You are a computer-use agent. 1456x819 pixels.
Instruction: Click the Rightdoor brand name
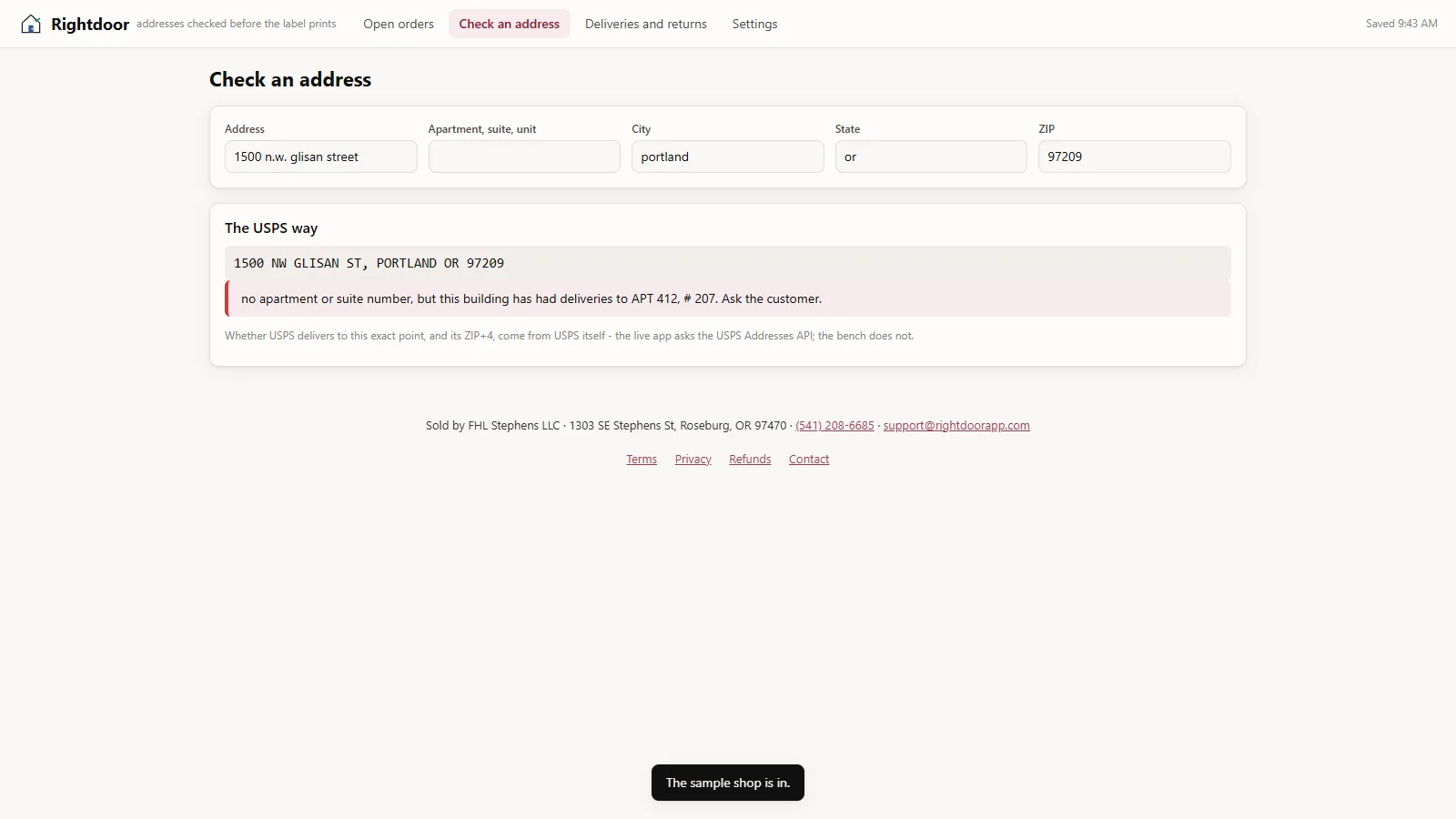90,24
